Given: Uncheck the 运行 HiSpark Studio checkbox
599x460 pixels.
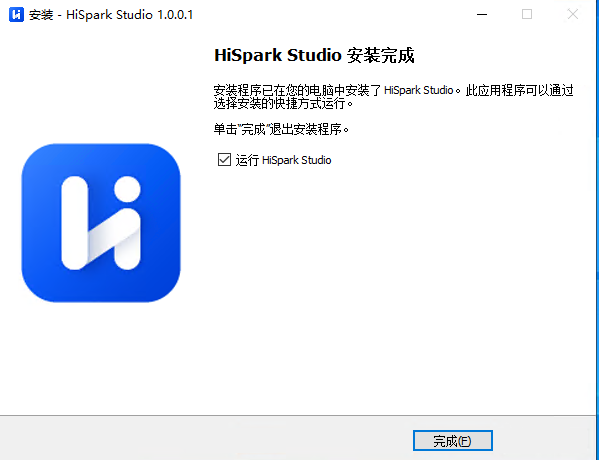Looking at the screenshot, I should pos(224,160).
